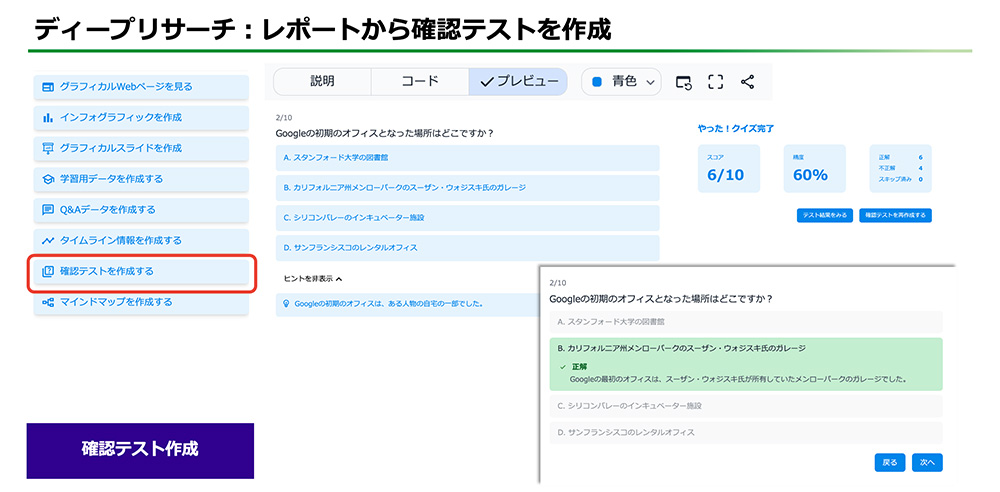This screenshot has height=492, width=1000.
Task: Click the fullscreen icon in the preview toolbar
Action: 715,82
